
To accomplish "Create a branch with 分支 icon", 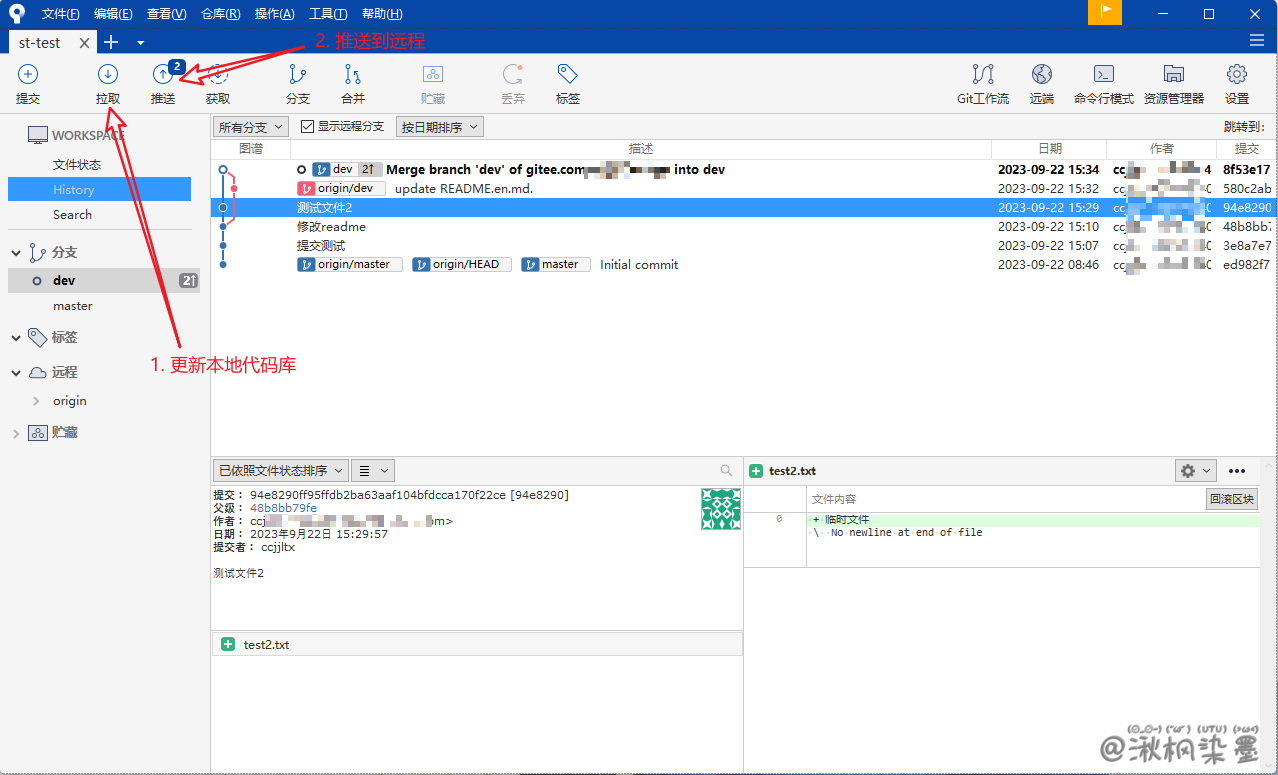I will (x=298, y=84).
